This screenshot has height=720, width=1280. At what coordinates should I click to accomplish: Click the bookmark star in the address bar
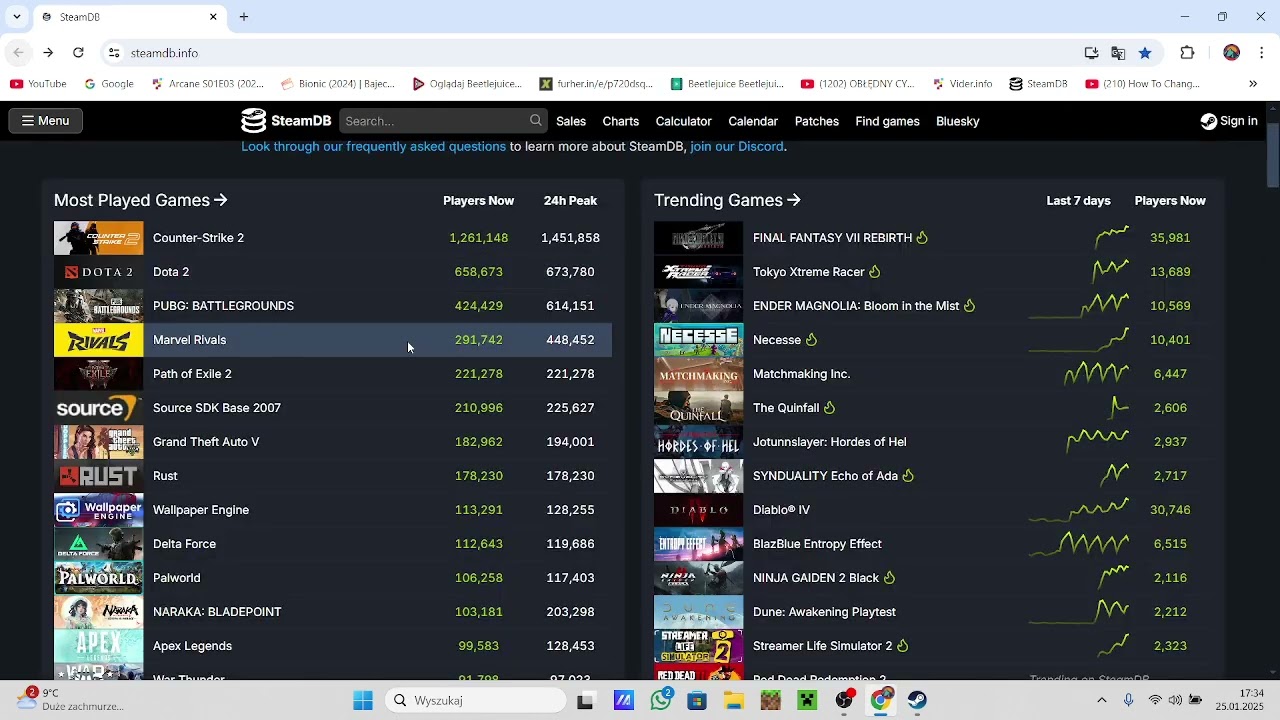point(1145,53)
